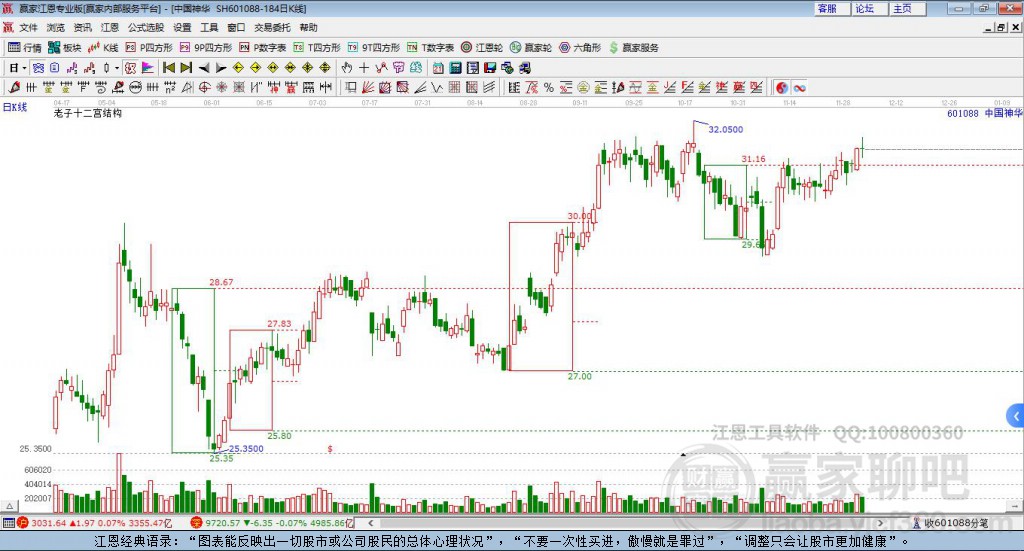Open the 赢家轮 wheel tool
Screen dimensions: 1024x551
pyautogui.click(x=530, y=48)
